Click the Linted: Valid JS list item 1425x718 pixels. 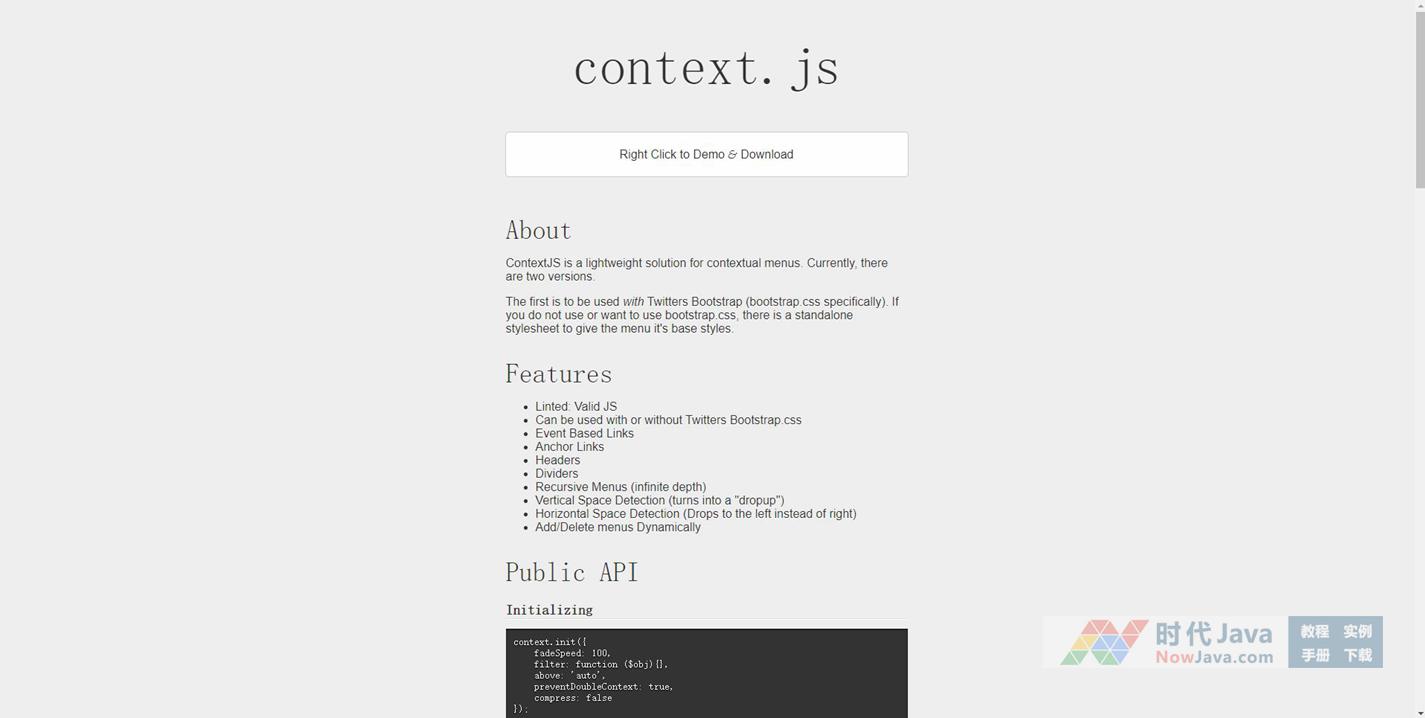575,407
